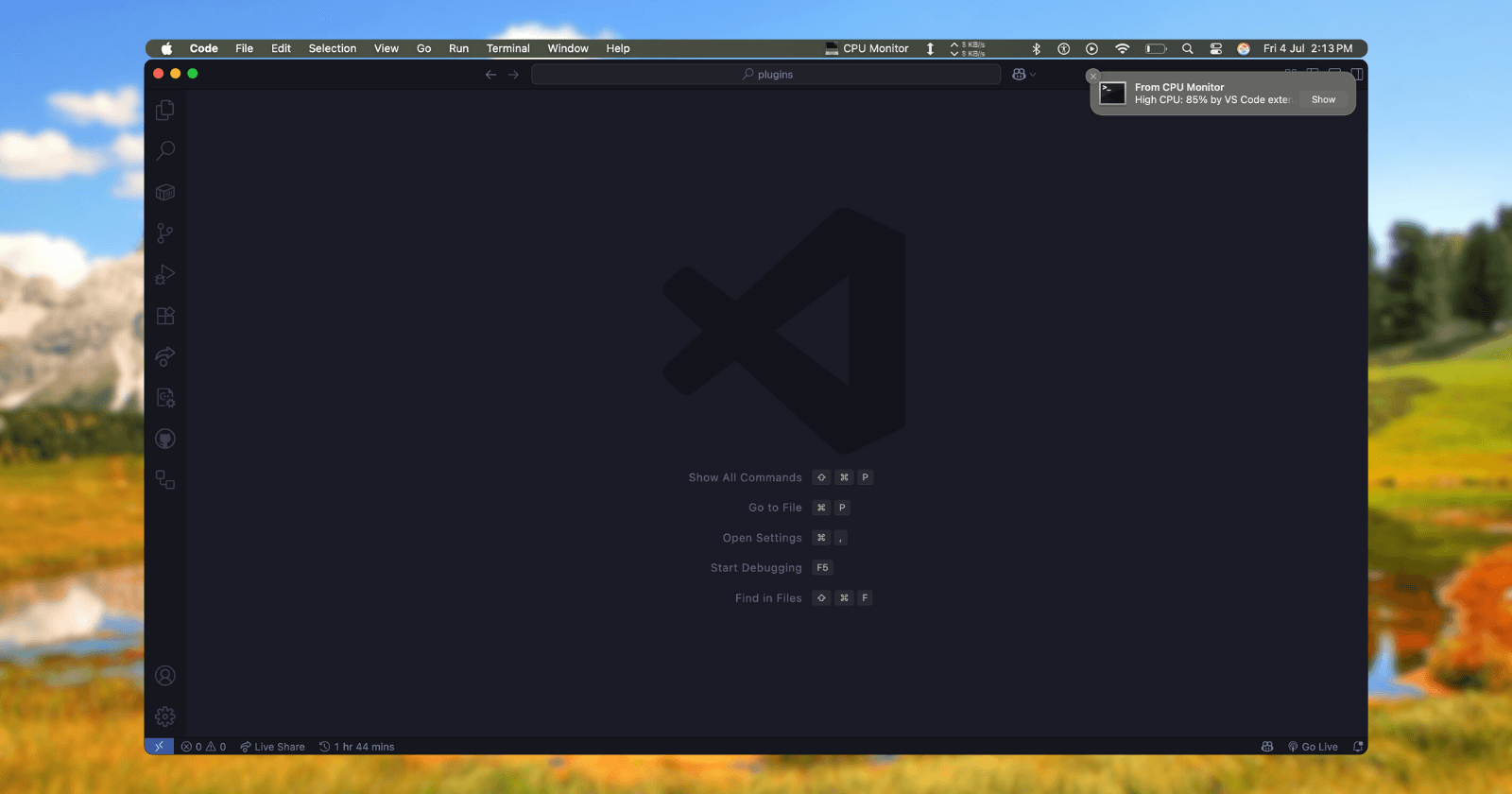Open macOS Control Center from menu bar
This screenshot has height=794, width=1512.
(1216, 48)
